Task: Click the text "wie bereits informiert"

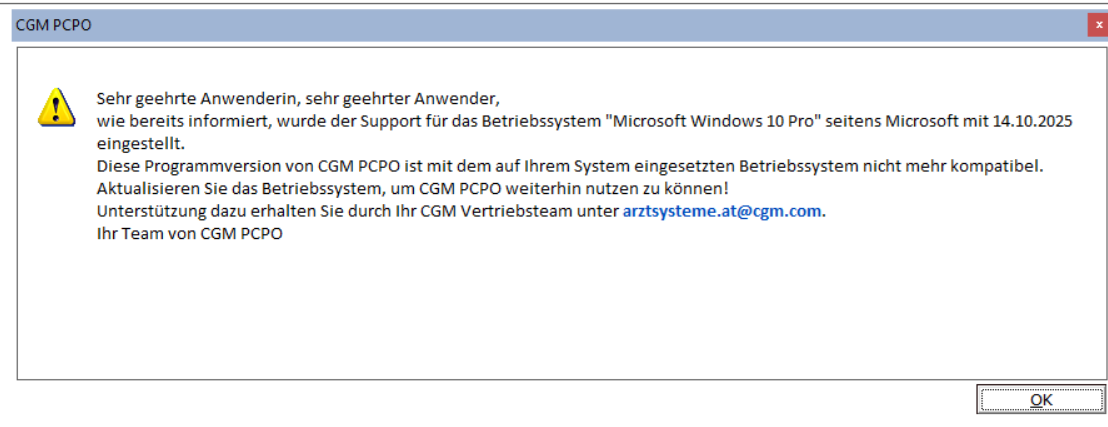Action: (x=171, y=121)
